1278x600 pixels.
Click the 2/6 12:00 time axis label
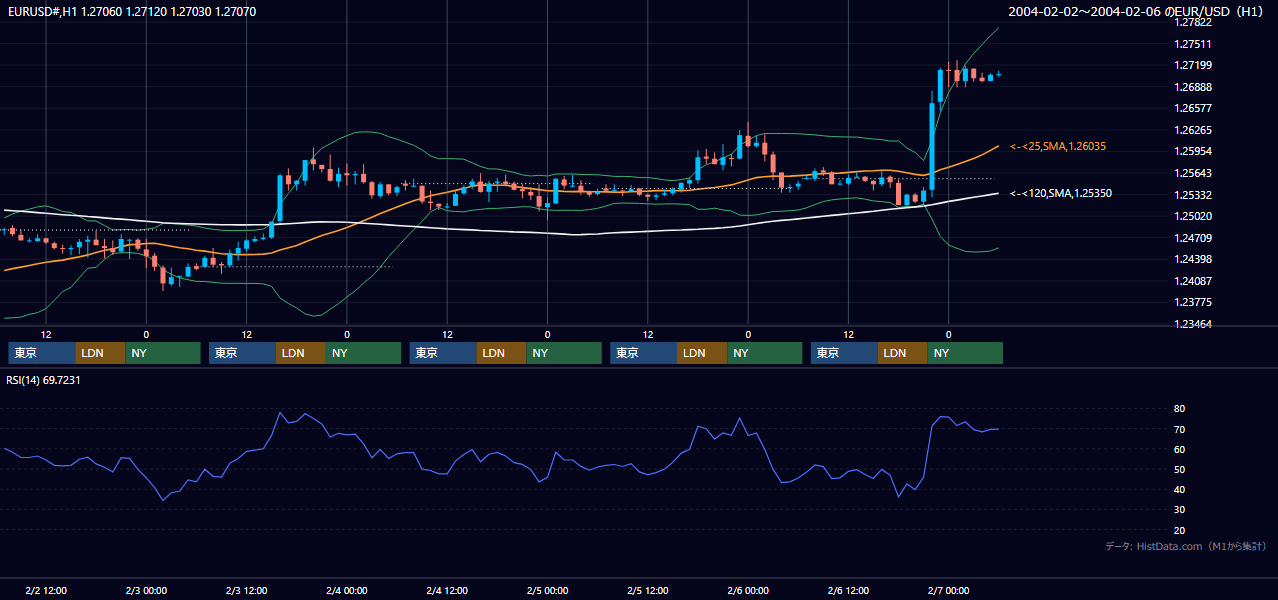[x=848, y=590]
